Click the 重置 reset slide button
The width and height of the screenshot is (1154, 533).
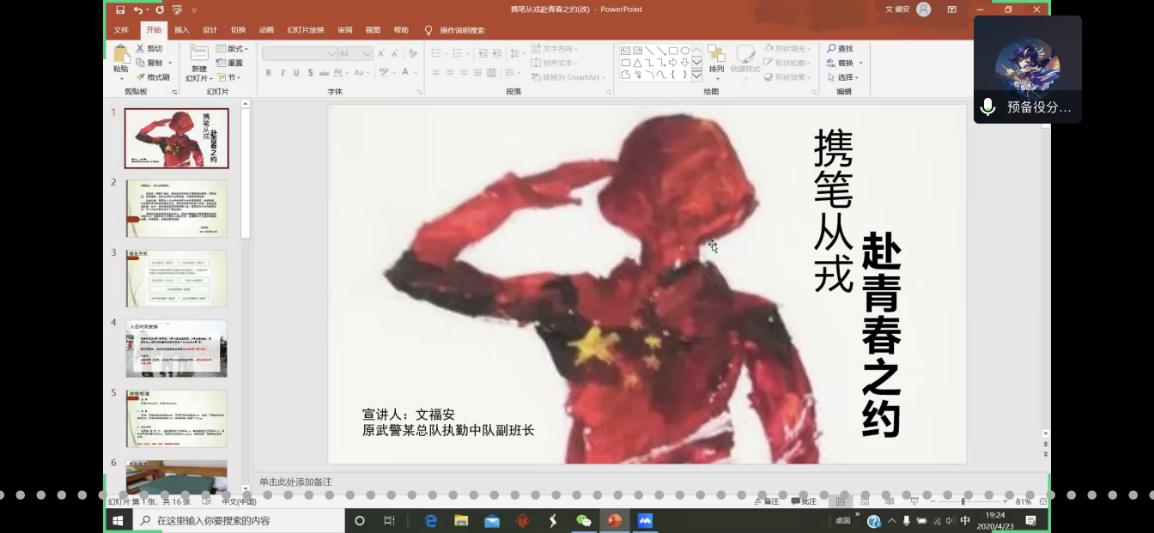(230, 63)
